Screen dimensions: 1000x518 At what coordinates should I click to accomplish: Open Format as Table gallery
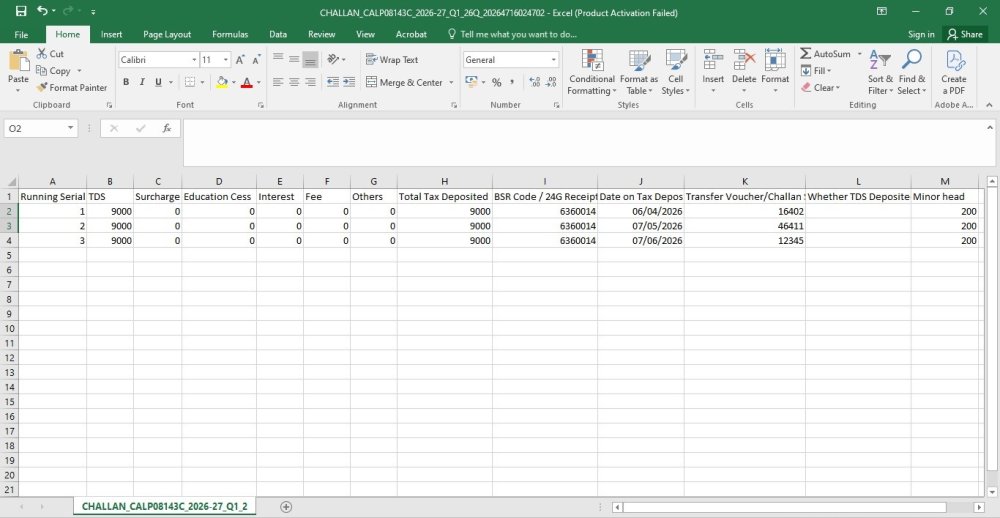[x=638, y=73]
